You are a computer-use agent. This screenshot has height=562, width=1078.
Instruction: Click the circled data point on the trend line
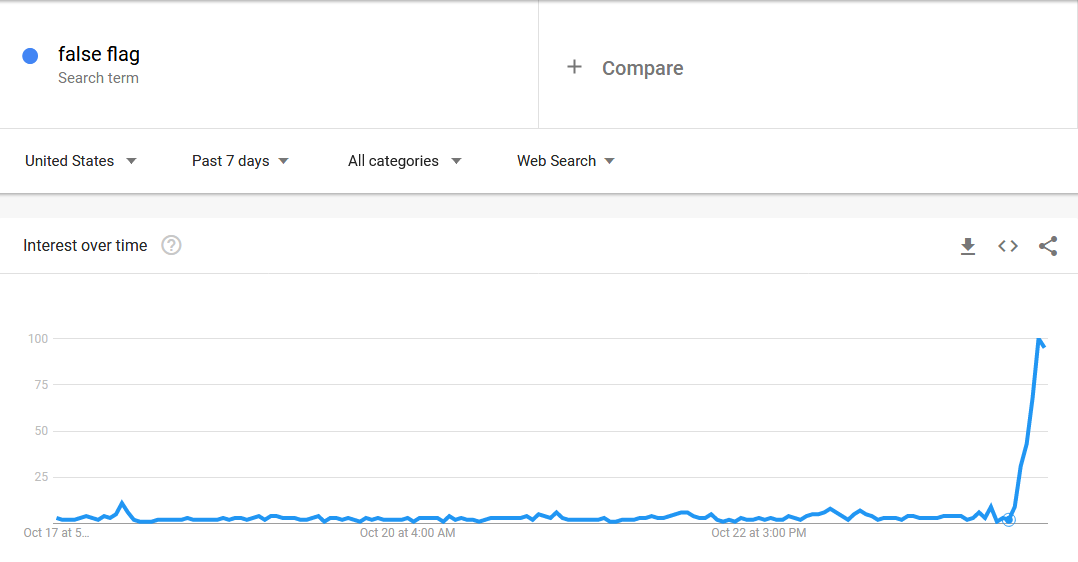(x=1008, y=520)
